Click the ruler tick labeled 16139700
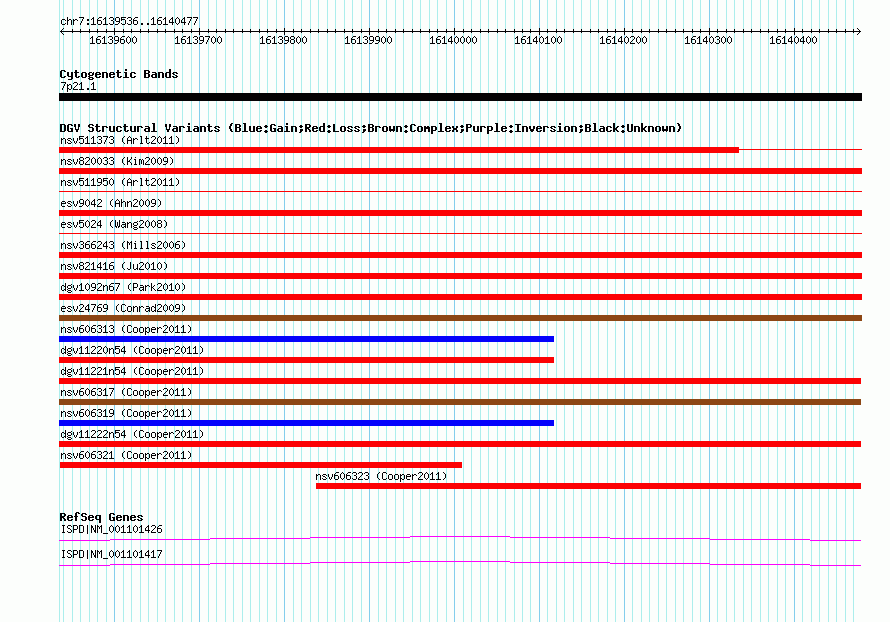Screen dimensions: 890x622 click(x=198, y=40)
